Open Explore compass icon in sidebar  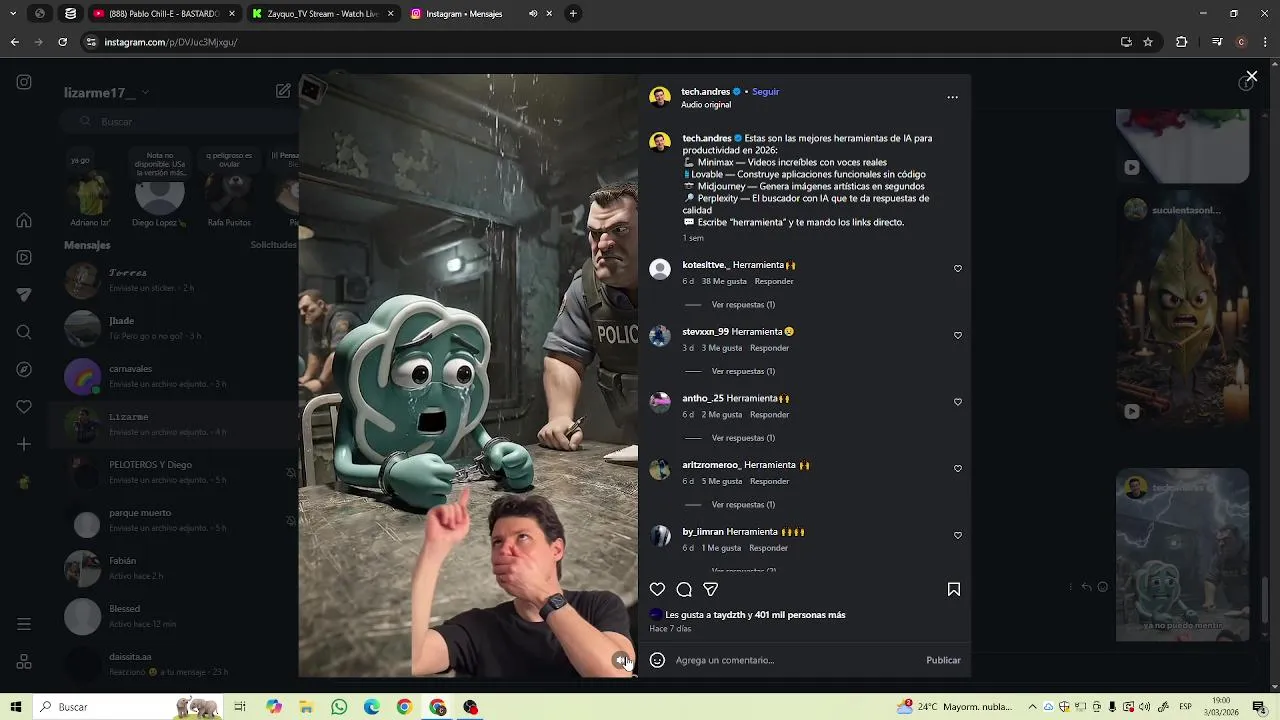coord(24,370)
